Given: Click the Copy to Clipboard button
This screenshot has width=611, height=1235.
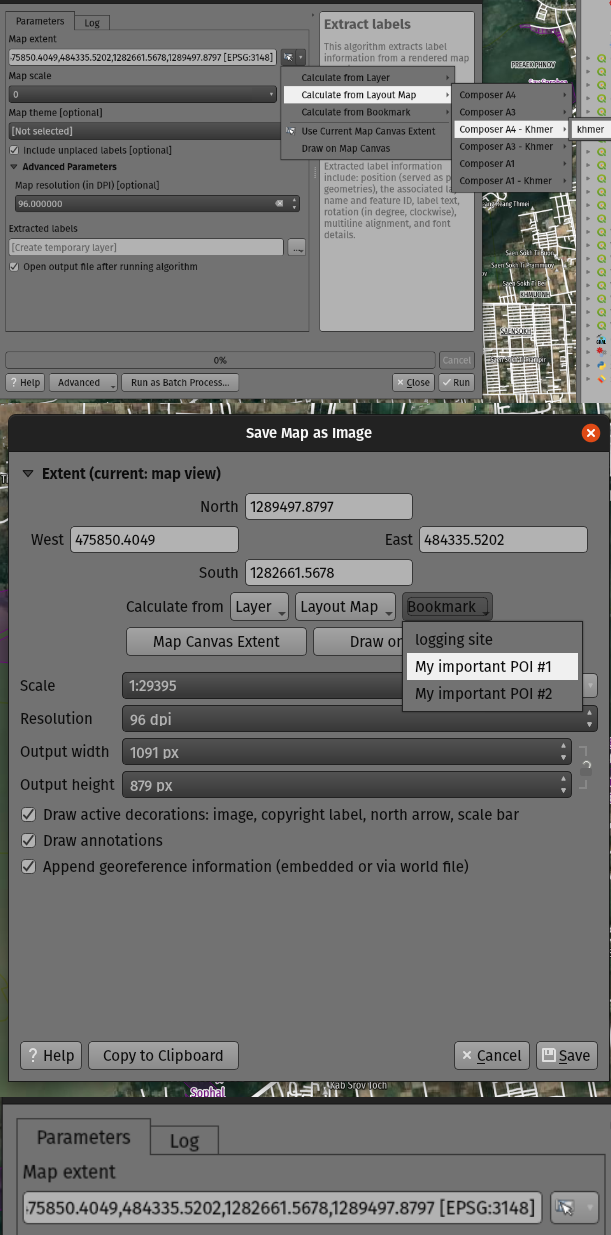Looking at the screenshot, I should (x=163, y=1055).
